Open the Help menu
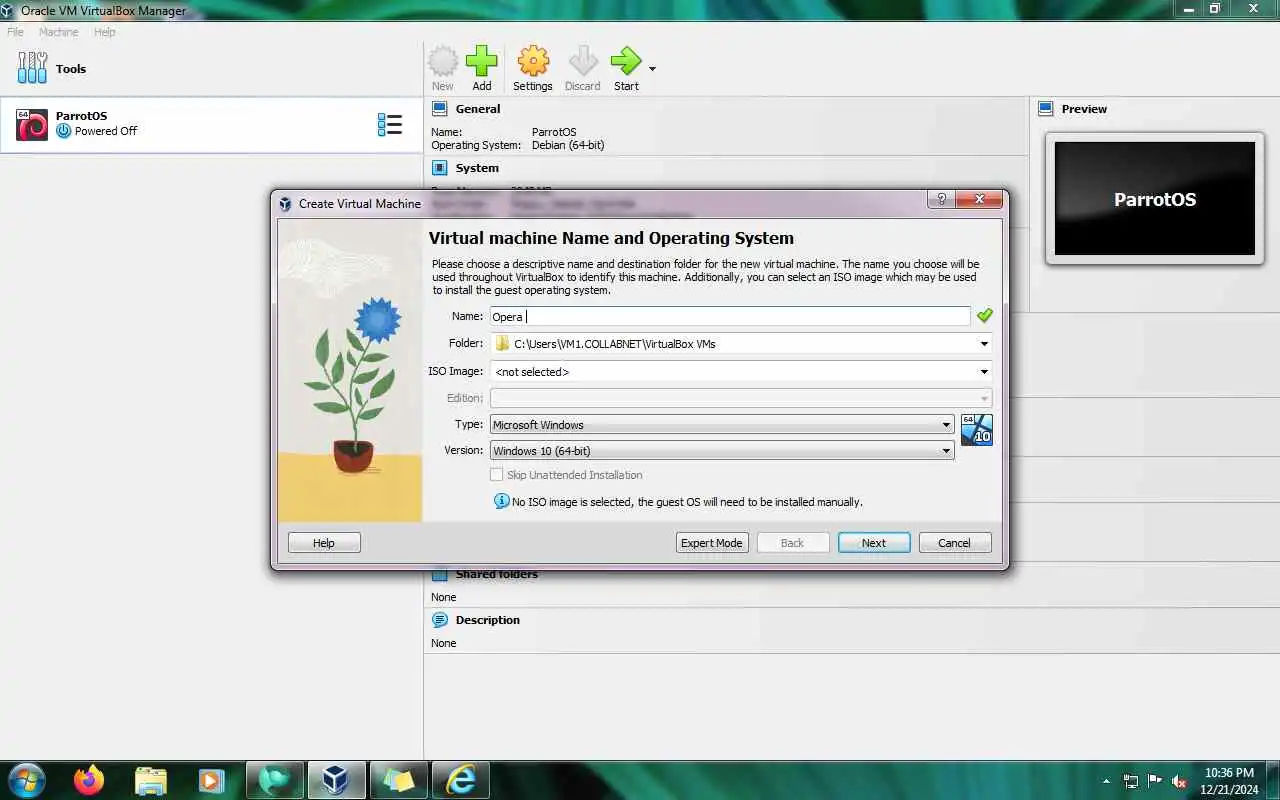 (x=105, y=32)
